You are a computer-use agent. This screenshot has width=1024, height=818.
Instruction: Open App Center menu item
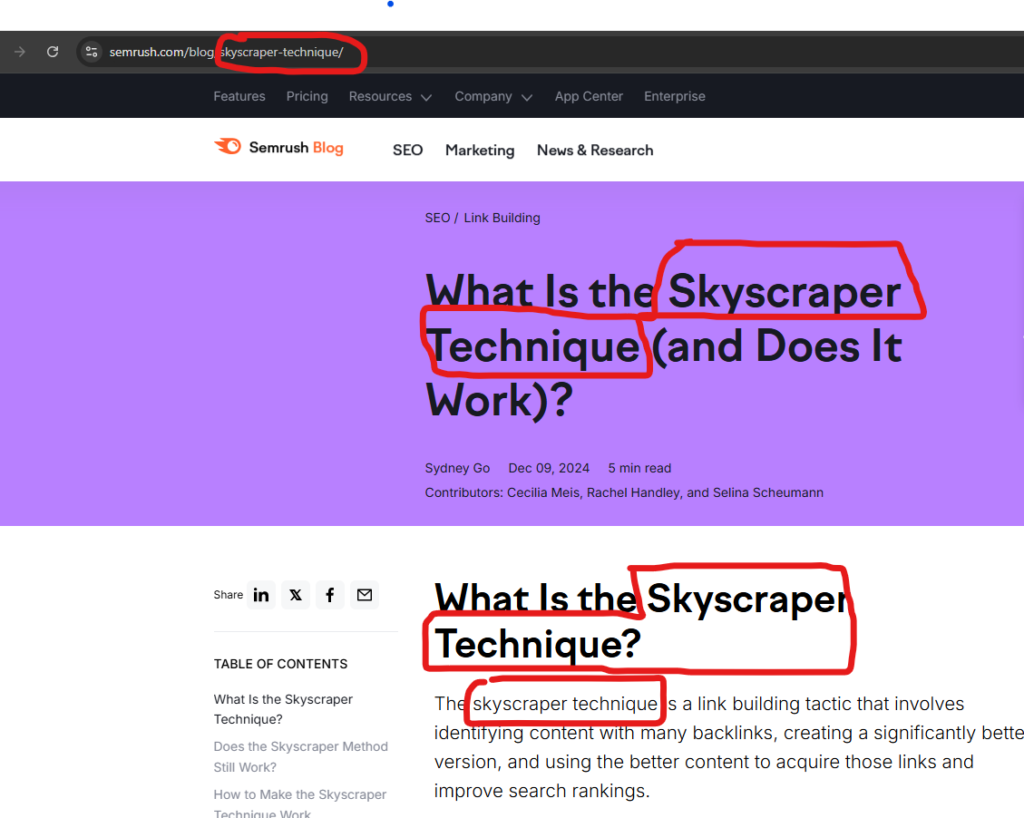tap(589, 96)
